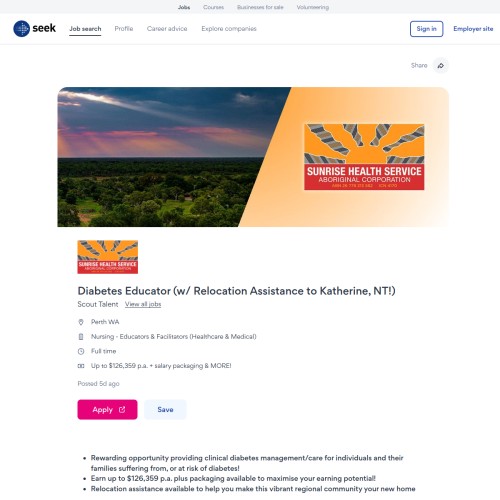The width and height of the screenshot is (500, 500).
Task: Save this Diabetes Educator job
Action: [165, 409]
